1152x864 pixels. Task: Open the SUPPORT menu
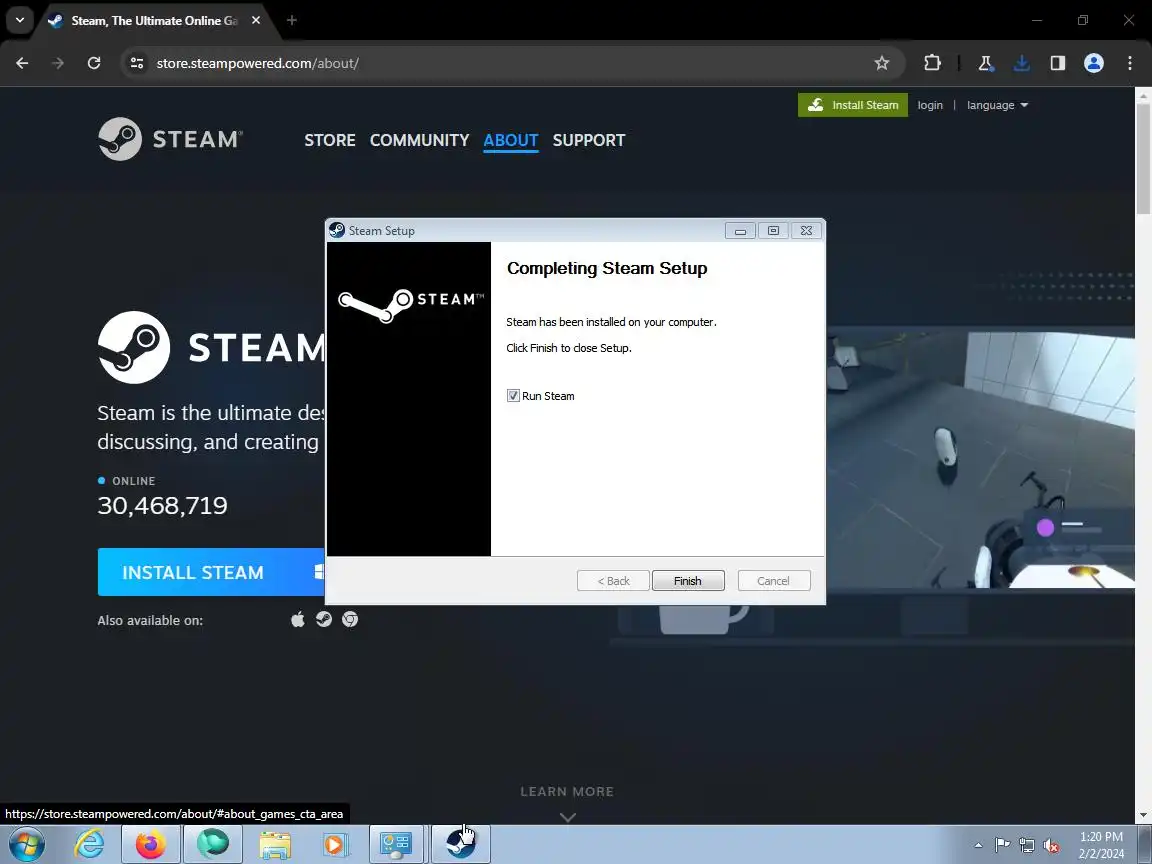588,140
